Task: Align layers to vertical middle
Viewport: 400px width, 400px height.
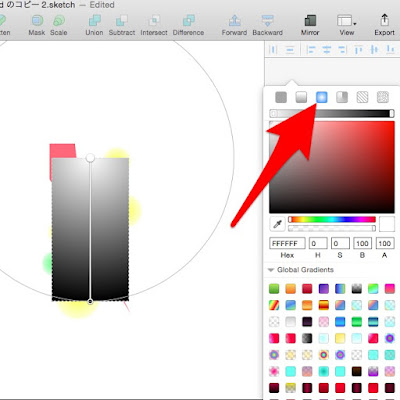Action: [x=374, y=50]
